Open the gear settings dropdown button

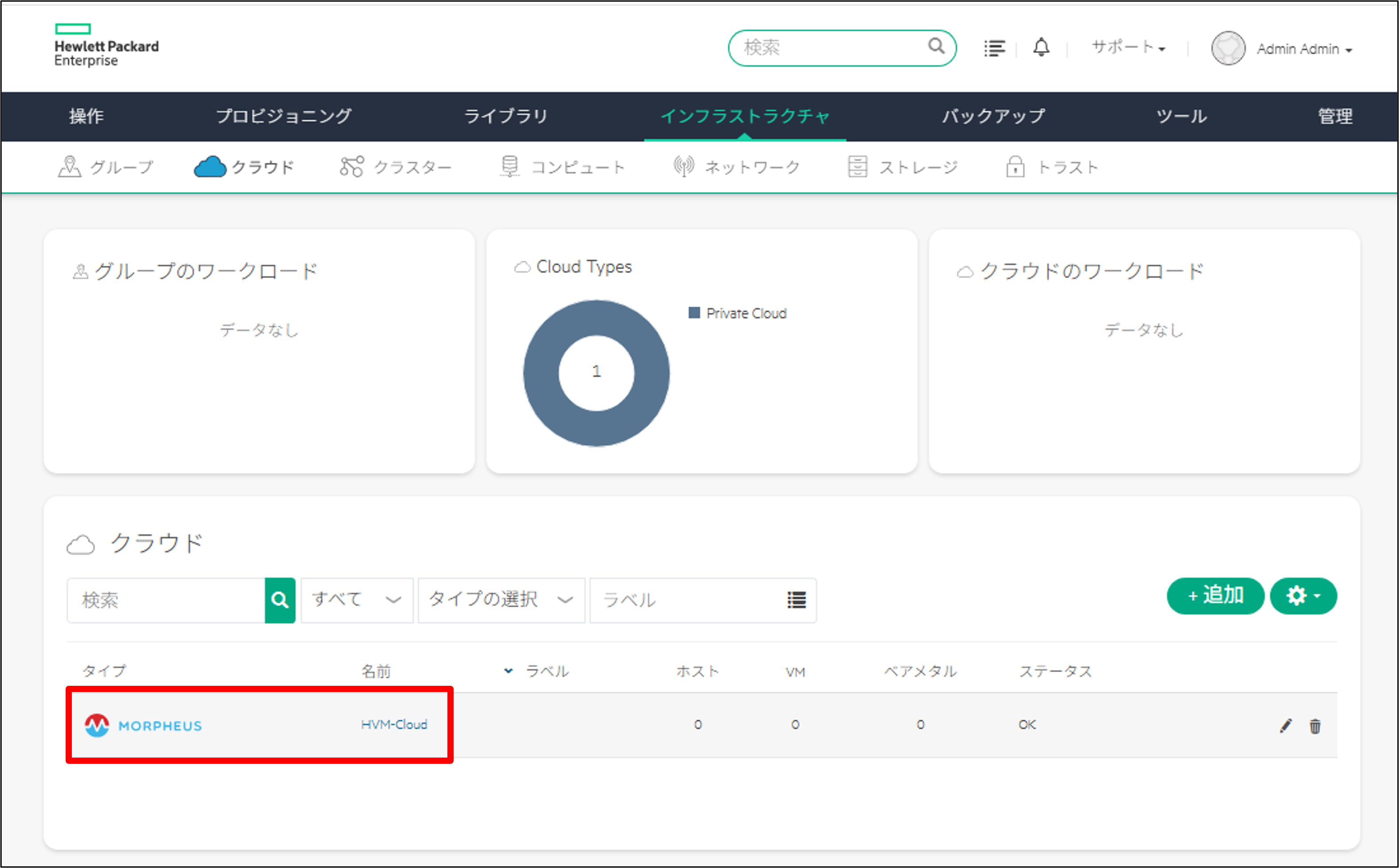pos(1303,596)
